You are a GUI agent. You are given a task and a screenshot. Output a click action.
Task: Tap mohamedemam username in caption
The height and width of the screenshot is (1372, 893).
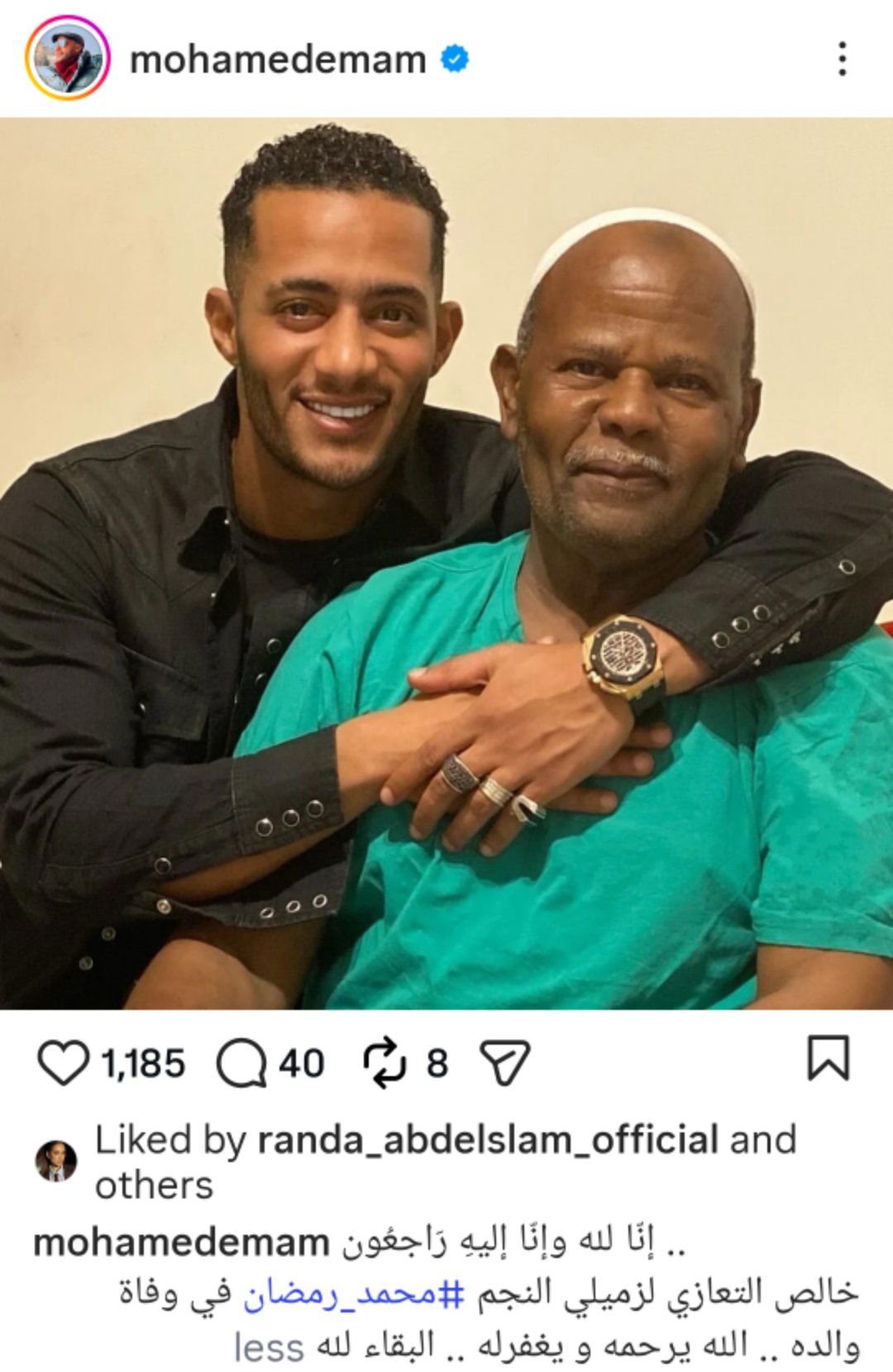click(181, 1243)
